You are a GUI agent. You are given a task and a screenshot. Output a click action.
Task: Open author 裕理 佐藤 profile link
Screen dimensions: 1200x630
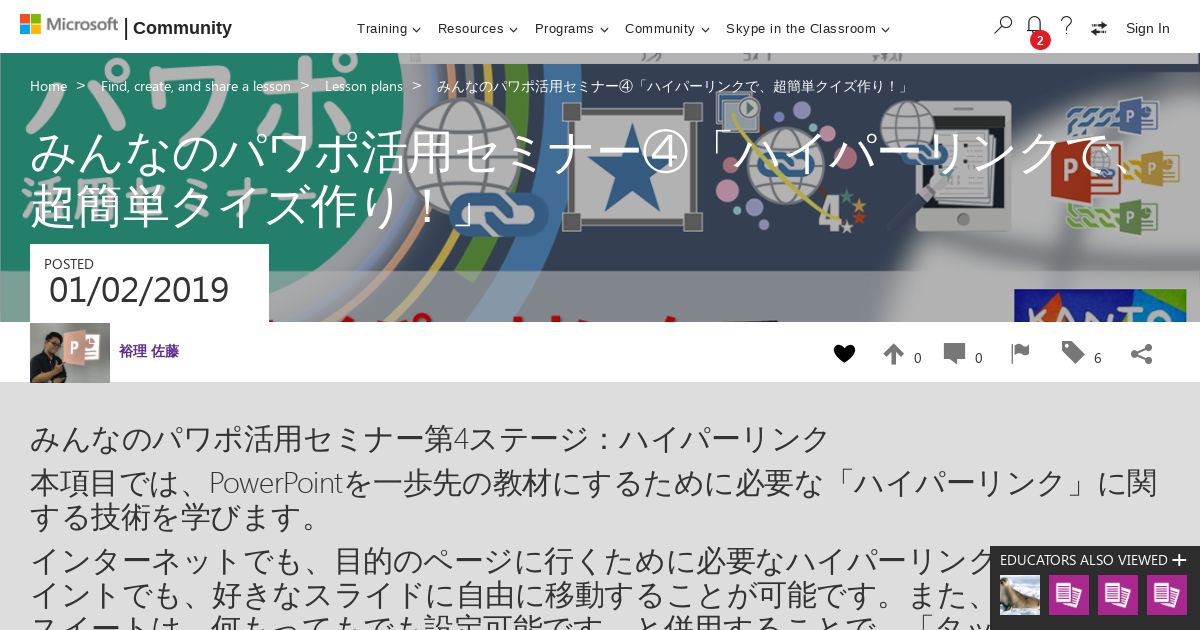(x=149, y=351)
